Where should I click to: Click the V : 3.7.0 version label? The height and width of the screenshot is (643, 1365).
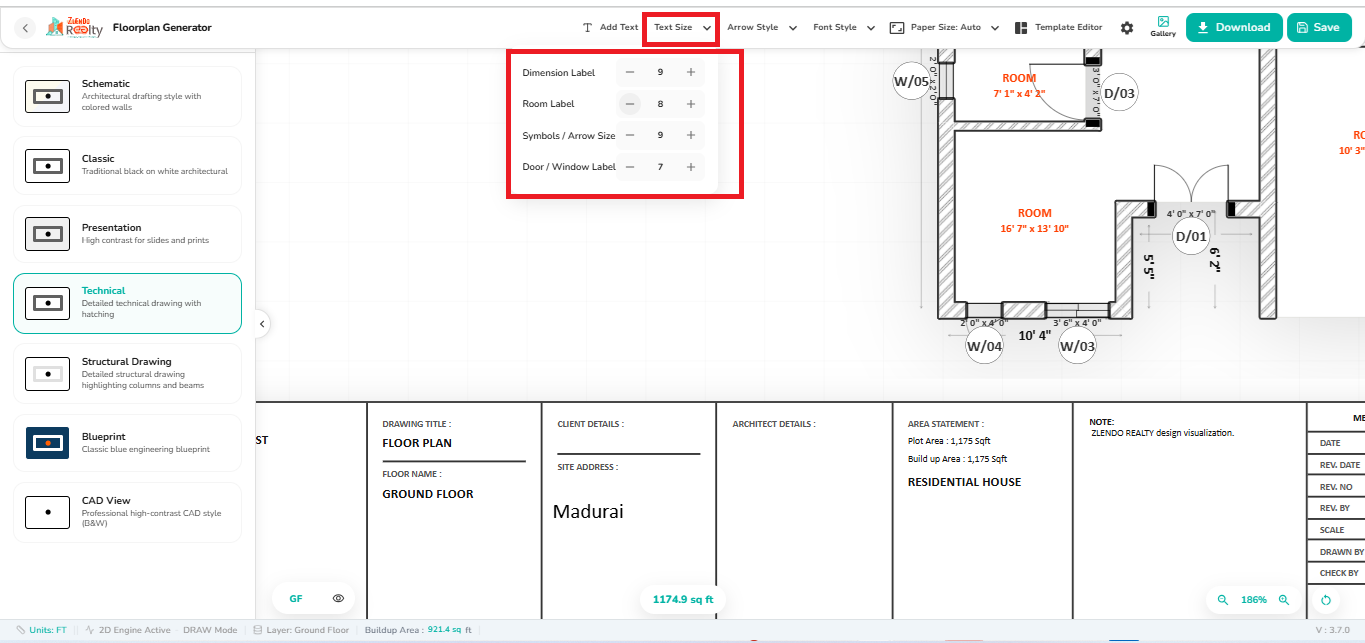click(x=1334, y=630)
